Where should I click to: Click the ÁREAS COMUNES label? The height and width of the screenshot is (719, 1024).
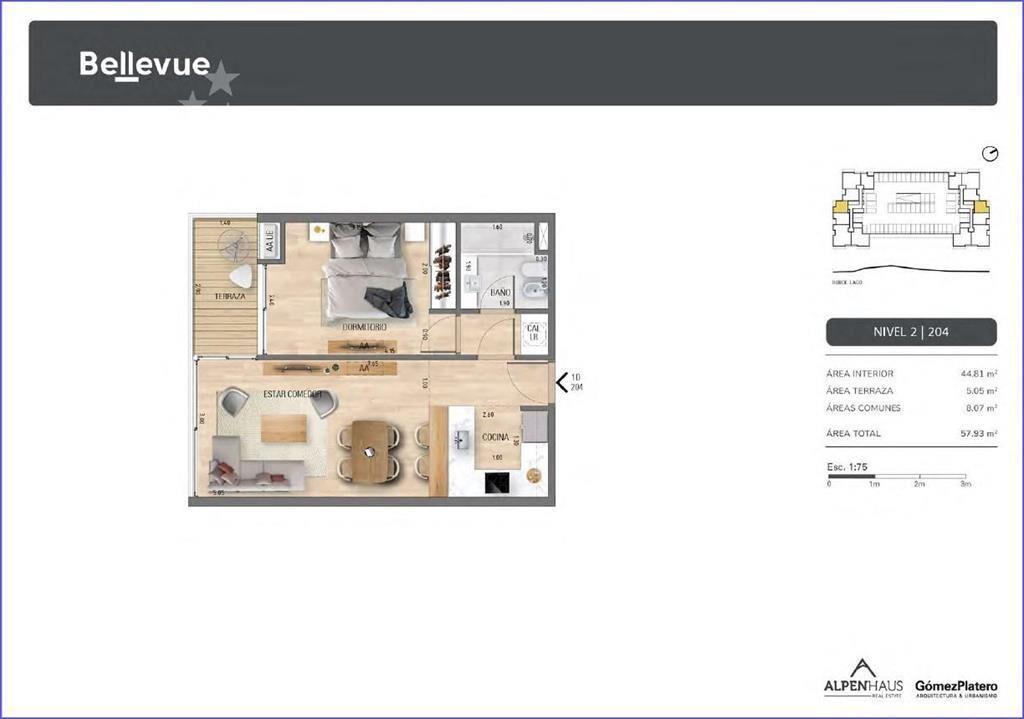[863, 407]
